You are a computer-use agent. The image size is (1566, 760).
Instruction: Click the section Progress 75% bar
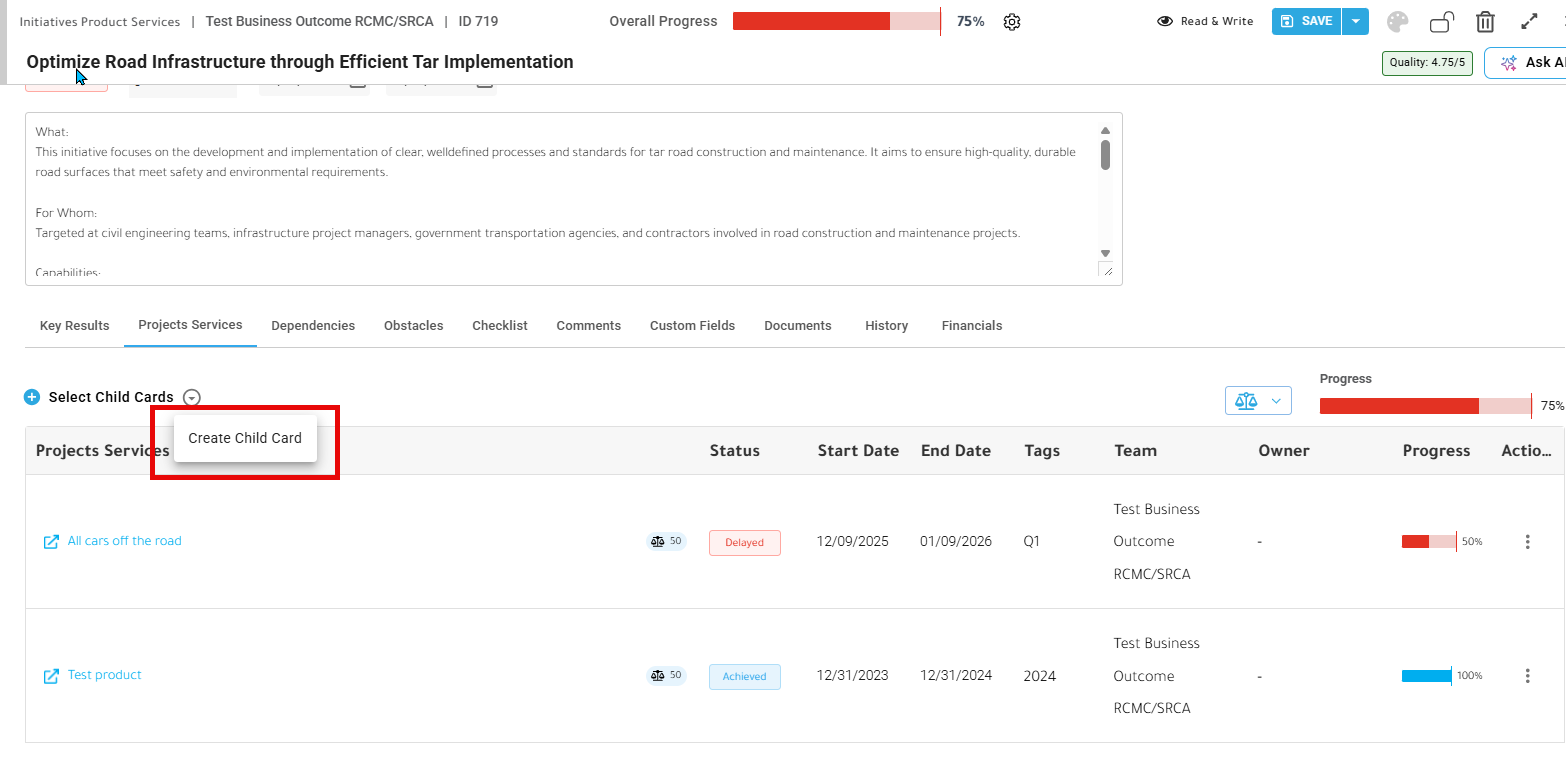click(1425, 406)
